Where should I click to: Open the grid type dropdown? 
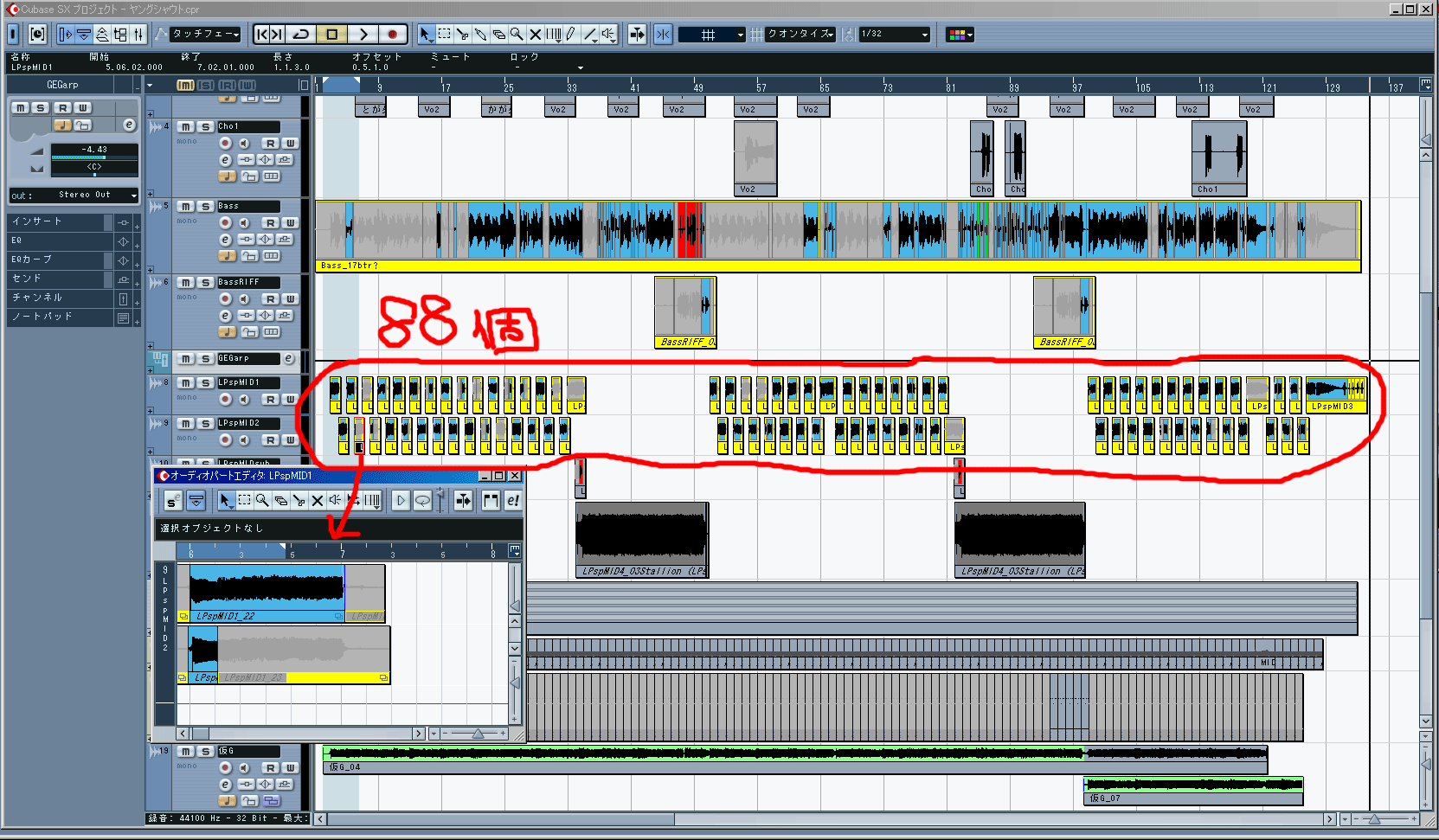click(801, 35)
